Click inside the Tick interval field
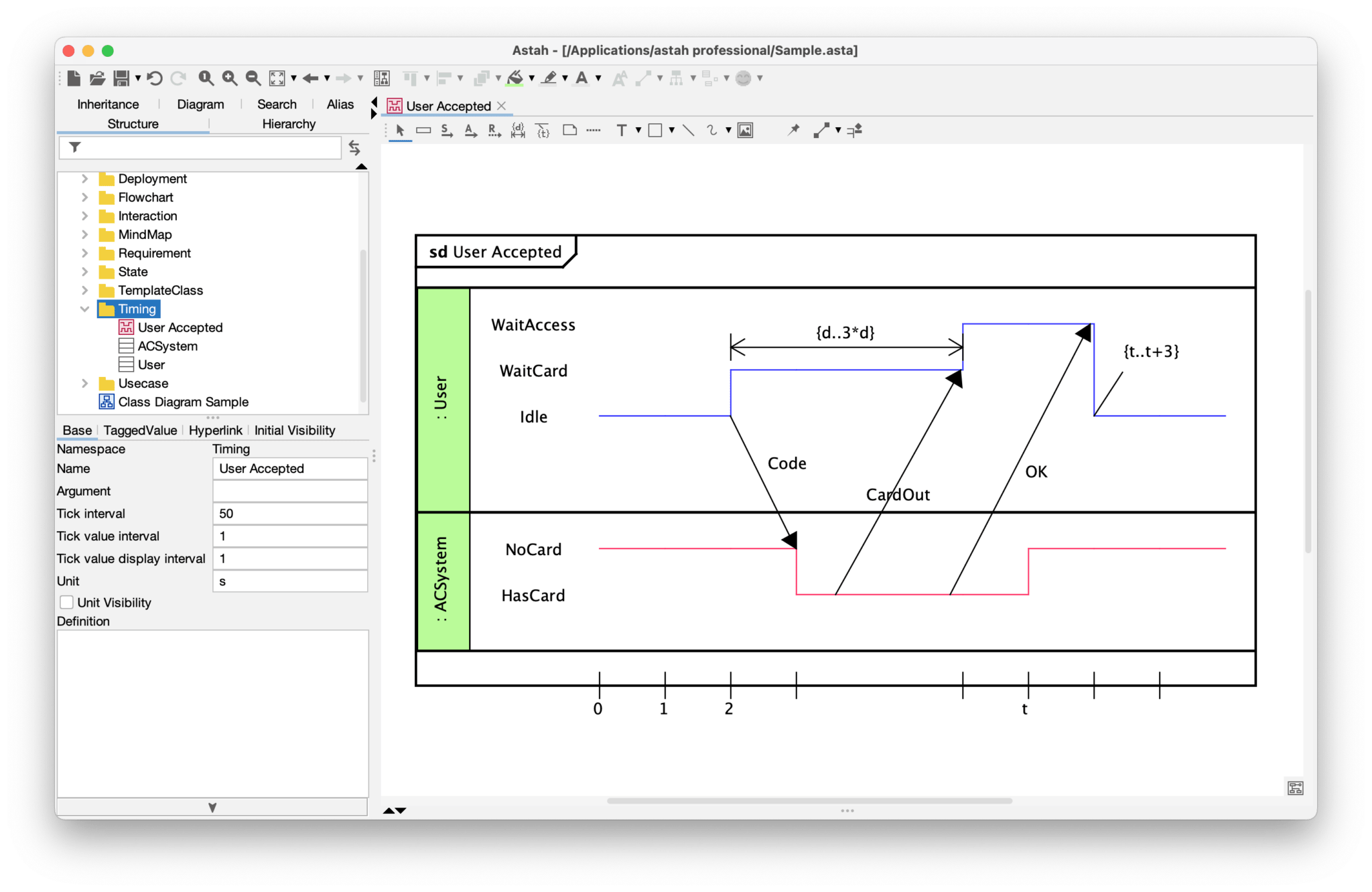This screenshot has width=1372, height=892. (289, 513)
